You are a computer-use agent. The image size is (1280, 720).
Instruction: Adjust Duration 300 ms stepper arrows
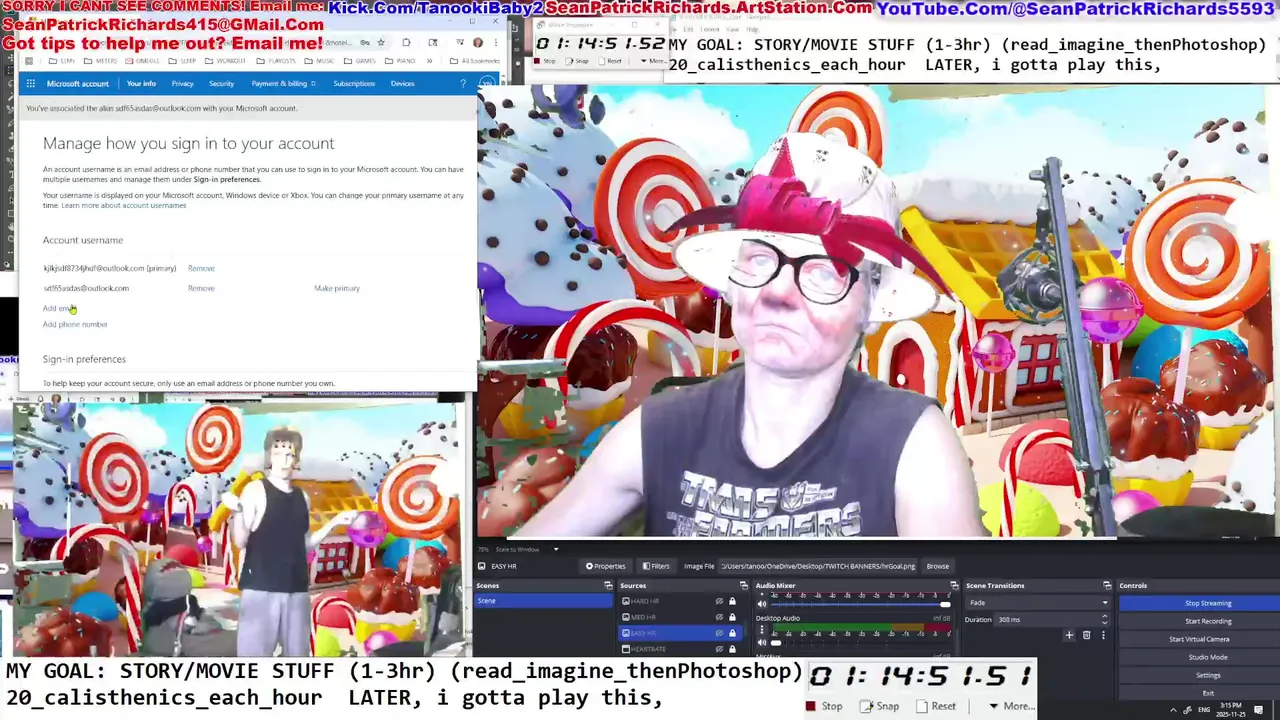1105,619
